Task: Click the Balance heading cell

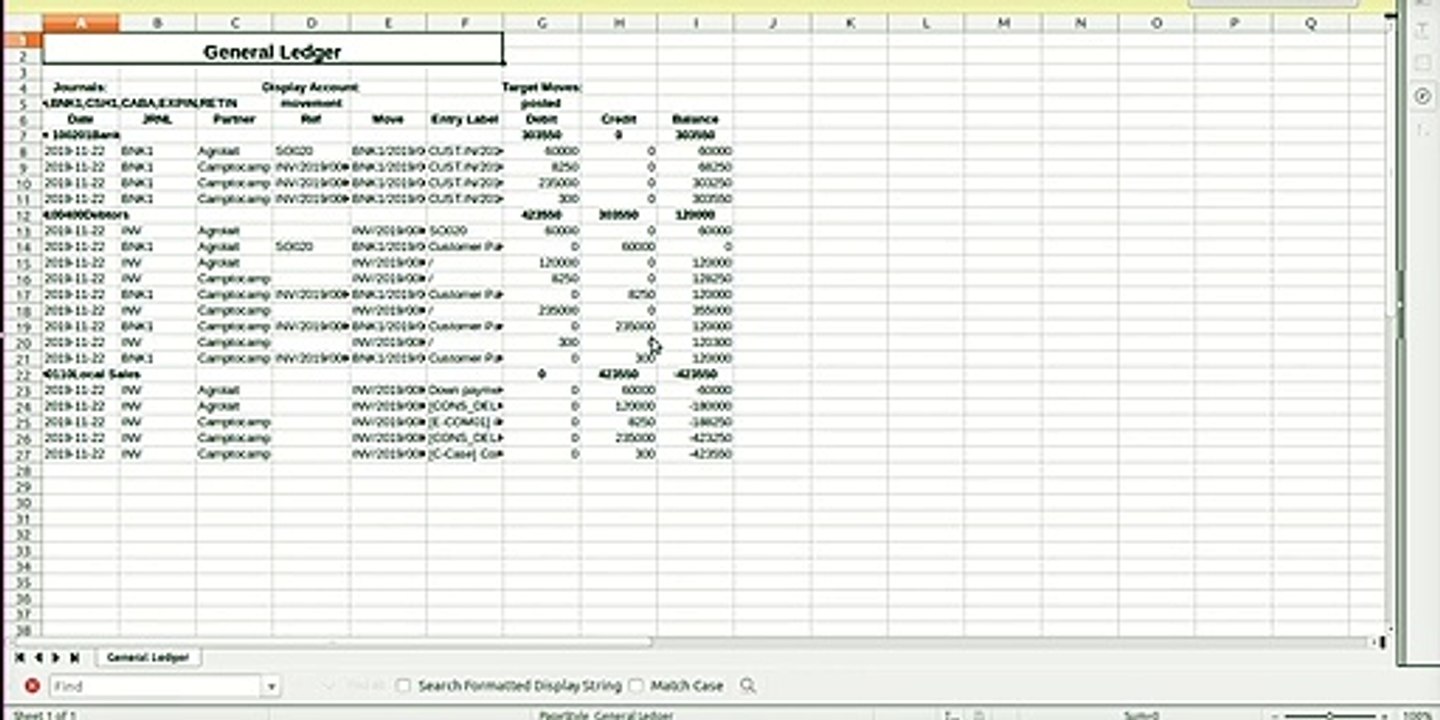Action: (x=695, y=119)
